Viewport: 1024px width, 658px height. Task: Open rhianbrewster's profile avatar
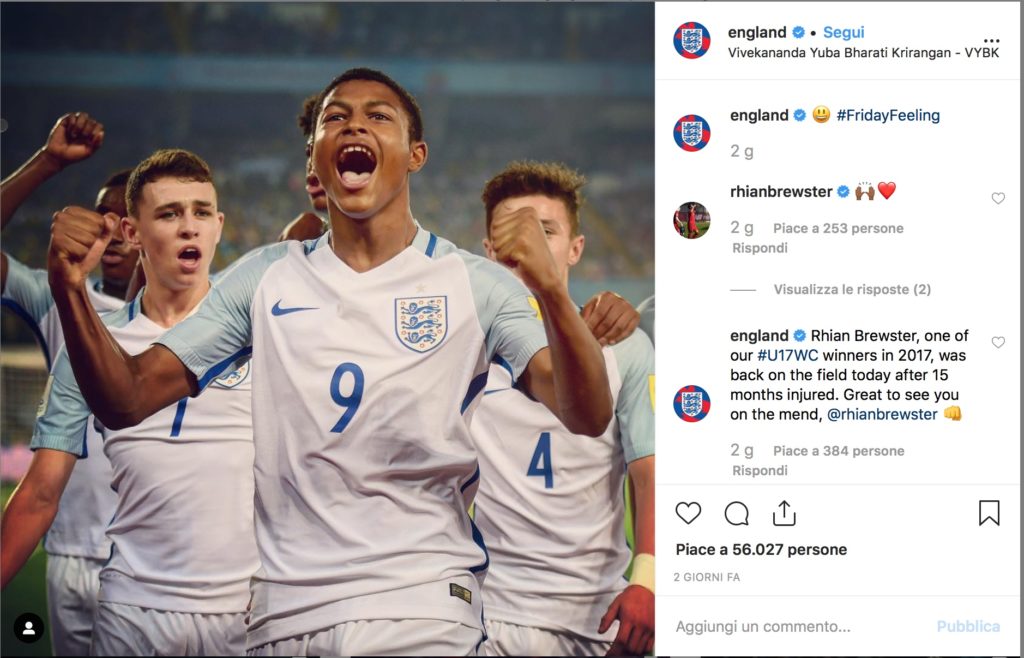coord(691,220)
